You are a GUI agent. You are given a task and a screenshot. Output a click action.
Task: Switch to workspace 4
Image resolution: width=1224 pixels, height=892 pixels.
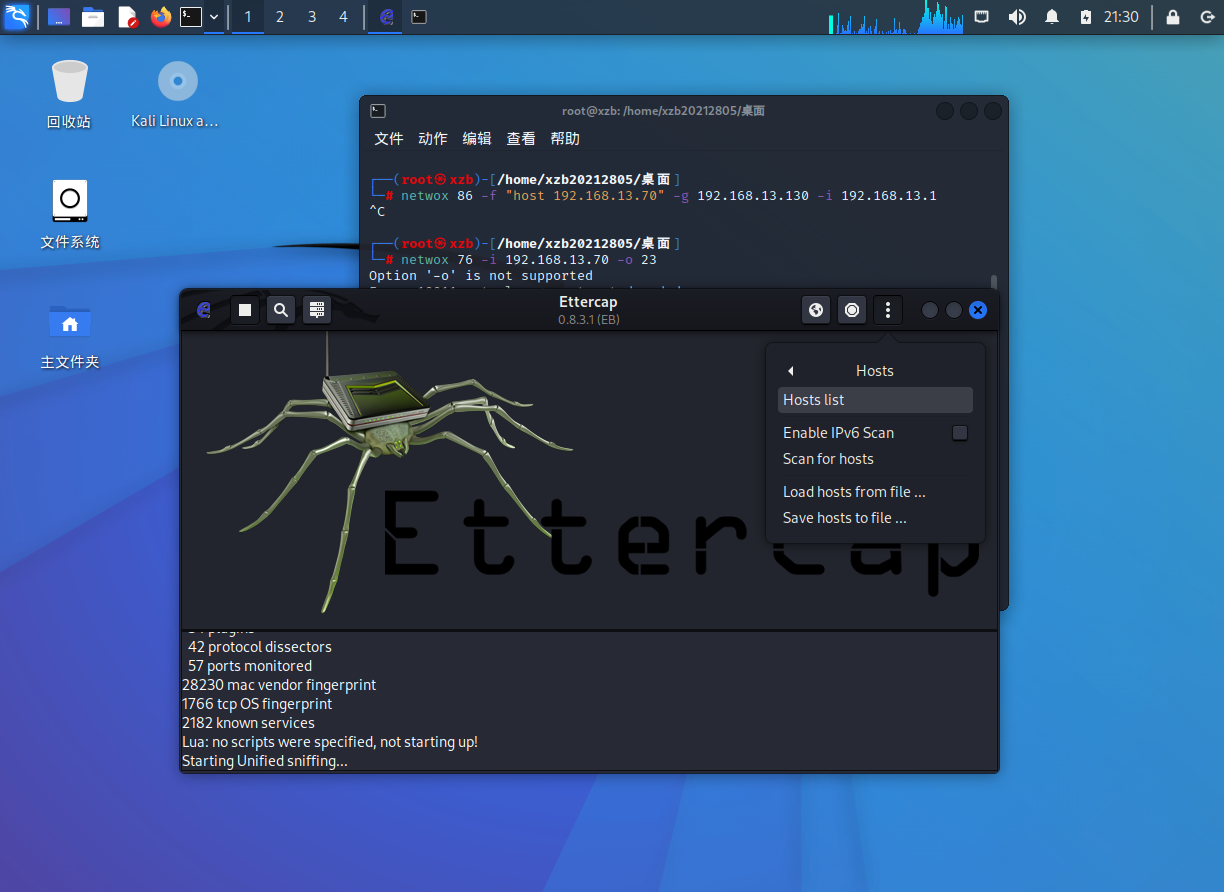click(x=344, y=17)
